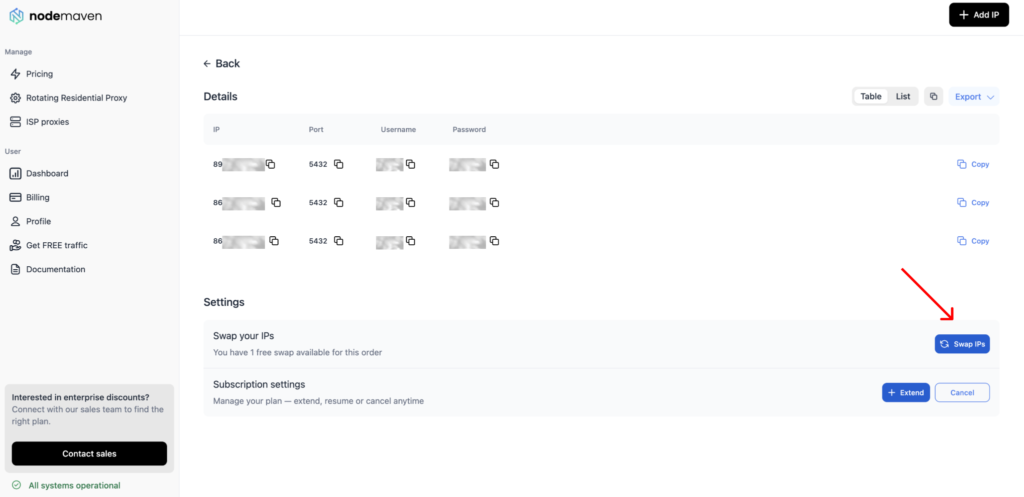
Task: Click the Username column header
Action: [398, 129]
